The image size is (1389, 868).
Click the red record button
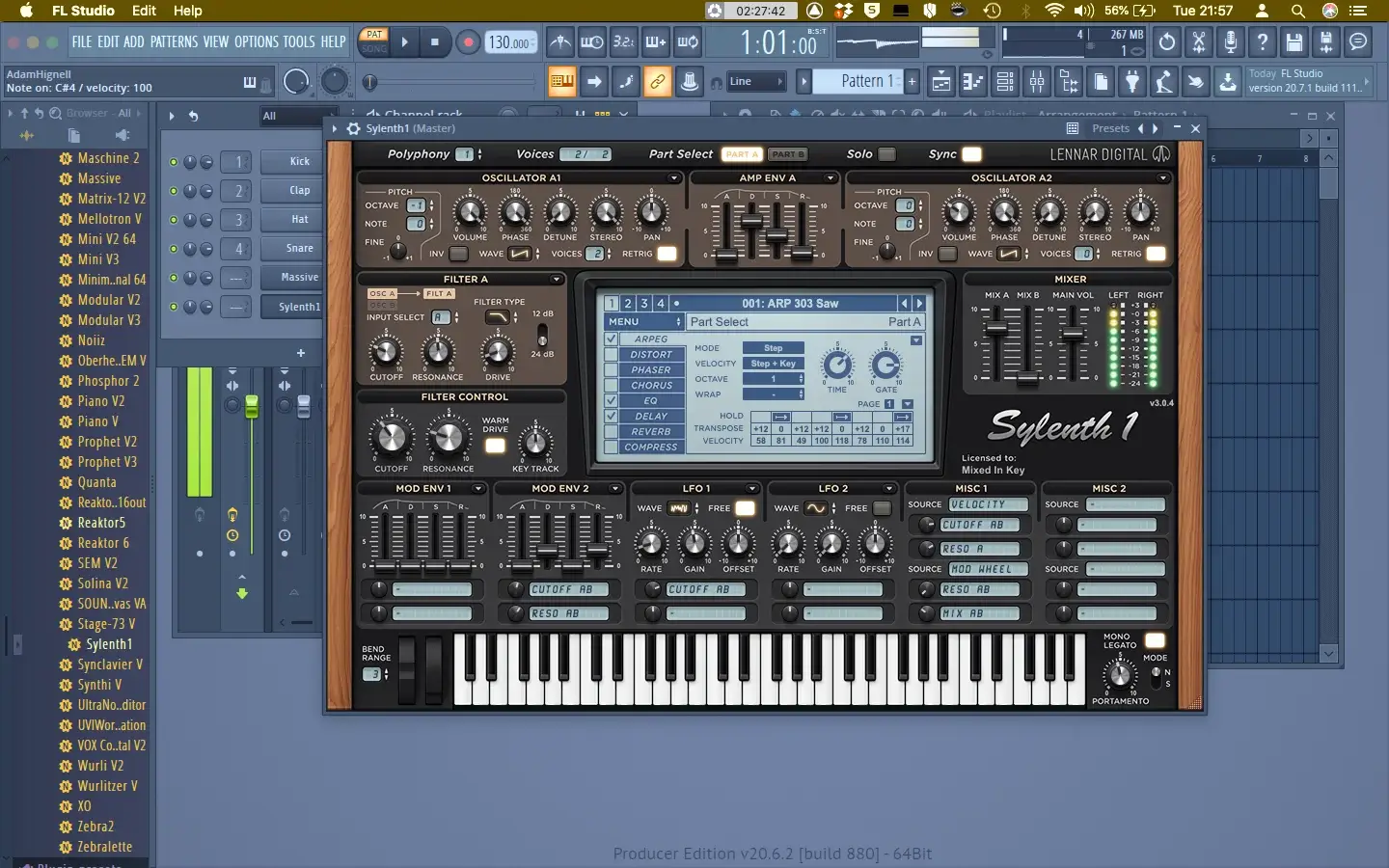tap(469, 42)
